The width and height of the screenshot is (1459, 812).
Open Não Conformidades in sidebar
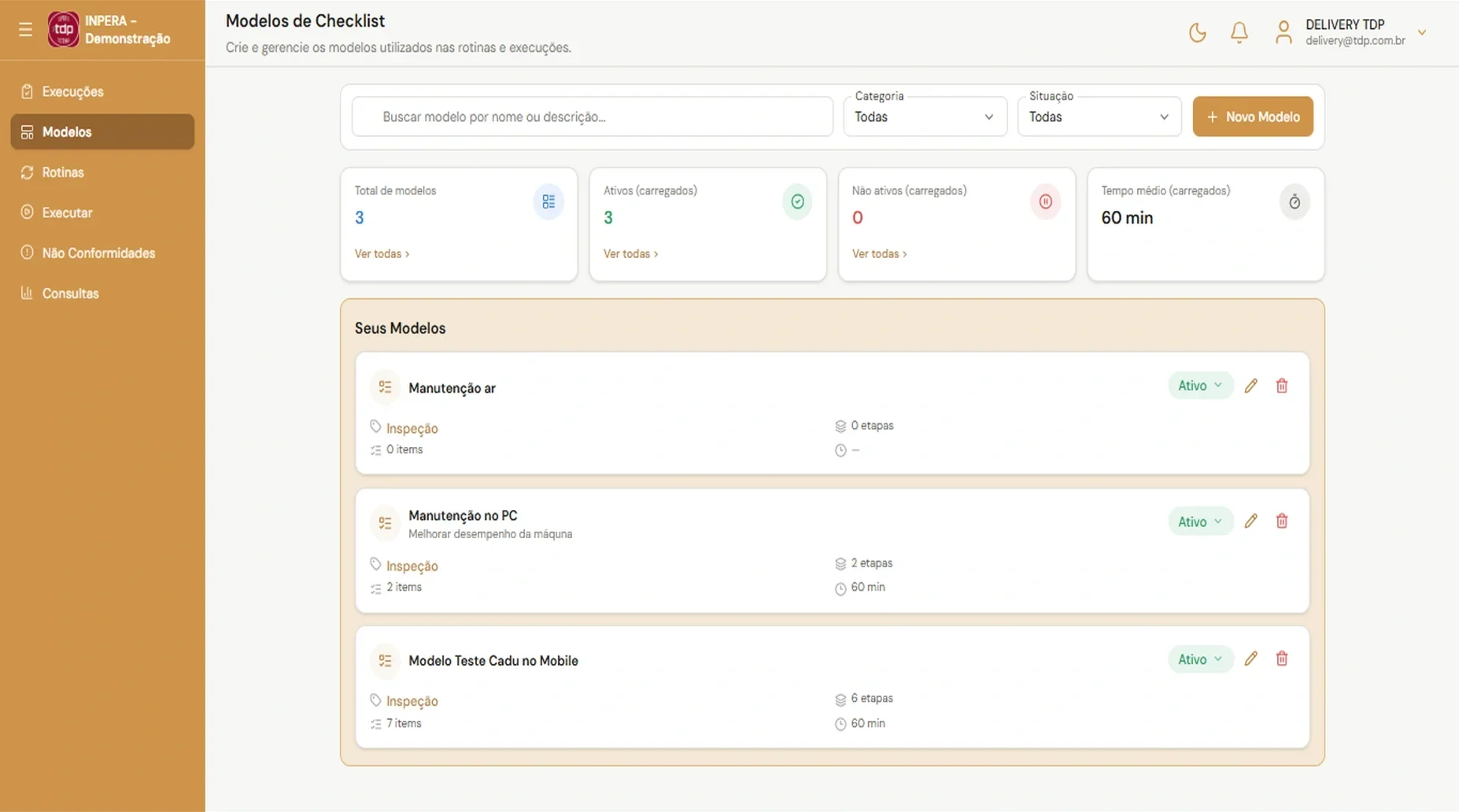(x=102, y=253)
